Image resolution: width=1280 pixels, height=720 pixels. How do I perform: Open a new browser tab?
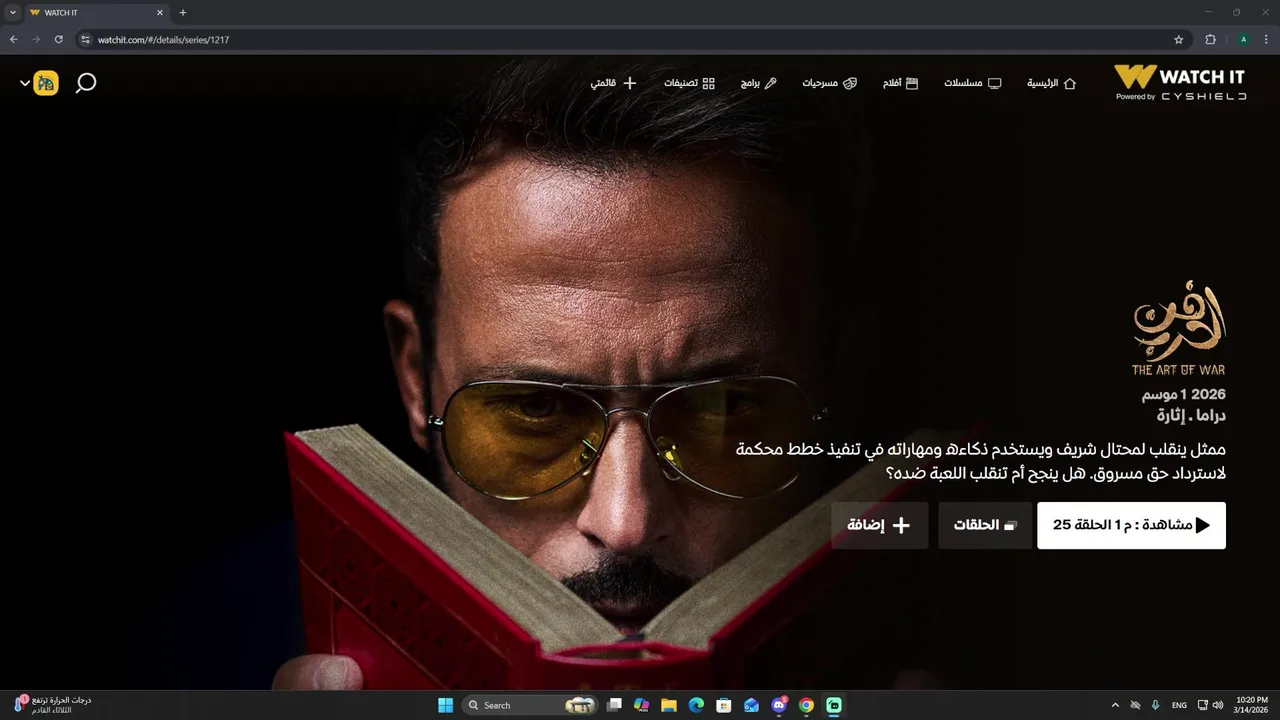(x=182, y=13)
